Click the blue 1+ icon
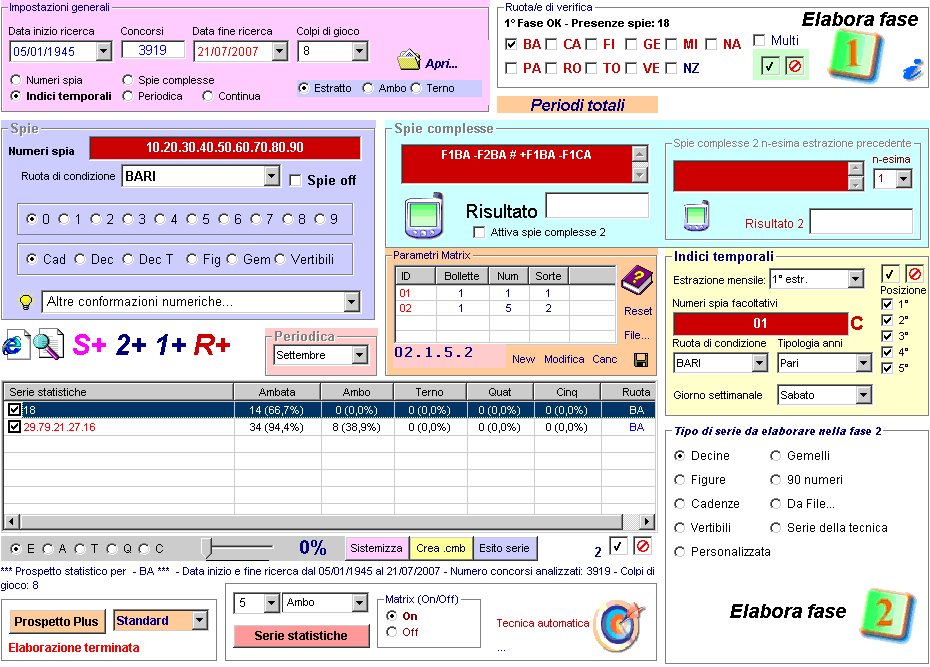The image size is (930, 667). pos(171,344)
